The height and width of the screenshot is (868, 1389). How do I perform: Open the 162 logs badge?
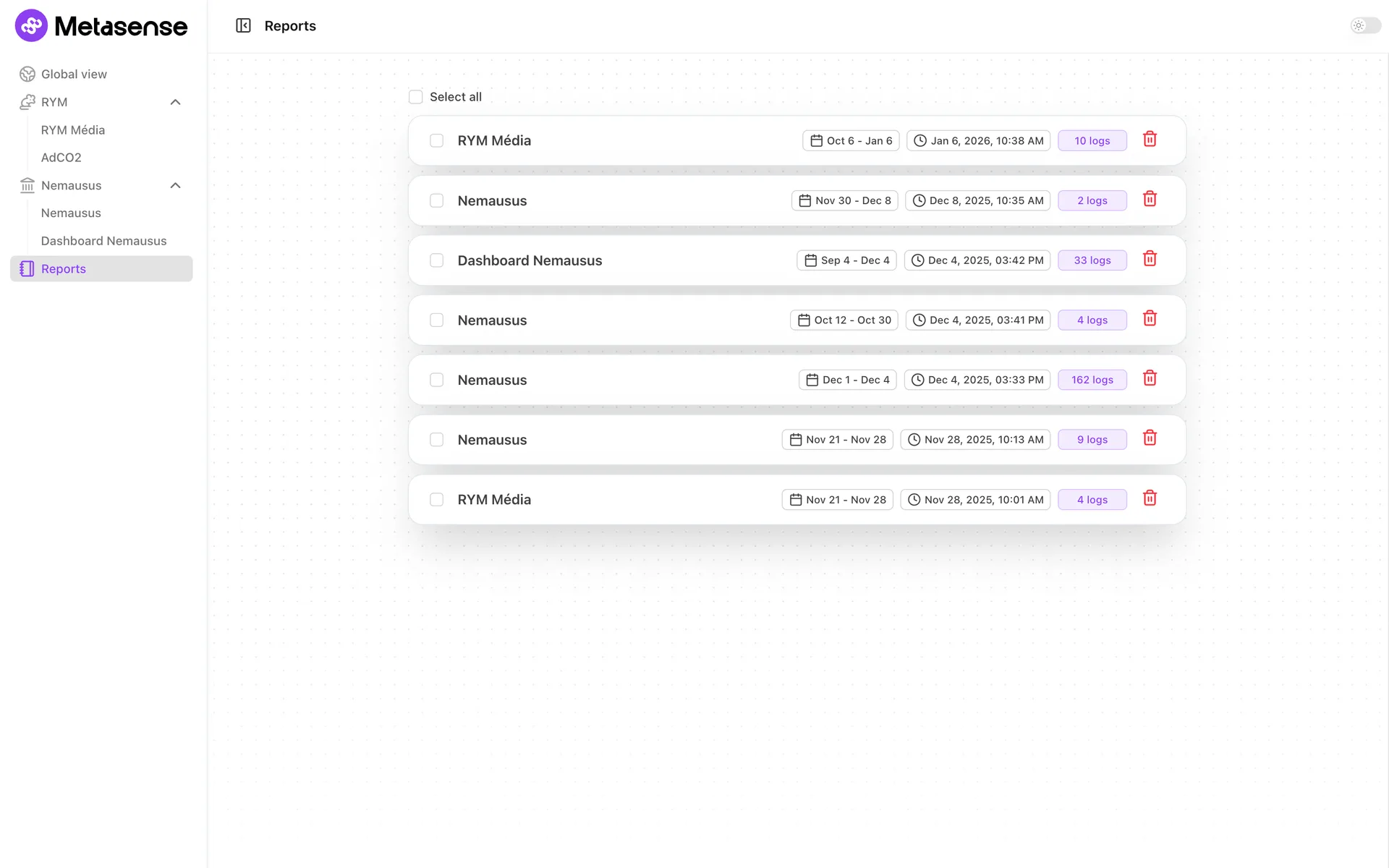click(1092, 380)
